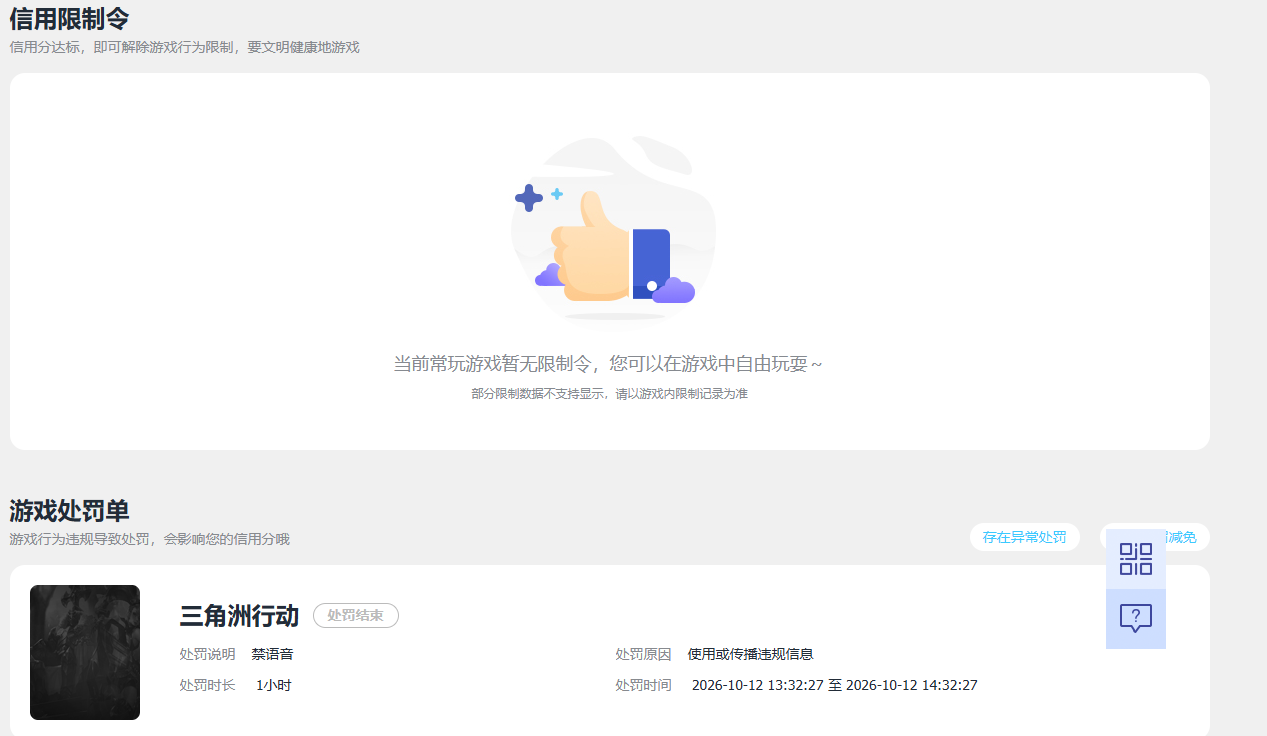1267x736 pixels.
Task: Click the 使用或传播违规信息 penalty reason
Action: point(750,654)
